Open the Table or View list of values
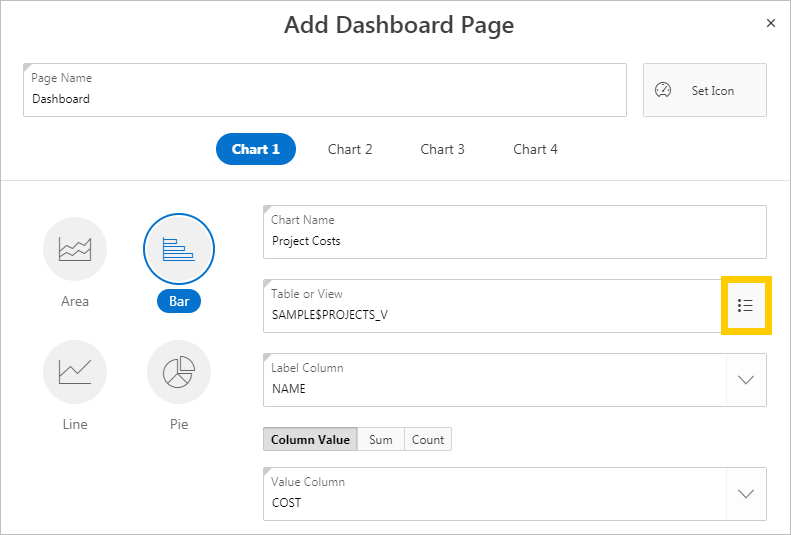The image size is (791, 535). click(746, 305)
